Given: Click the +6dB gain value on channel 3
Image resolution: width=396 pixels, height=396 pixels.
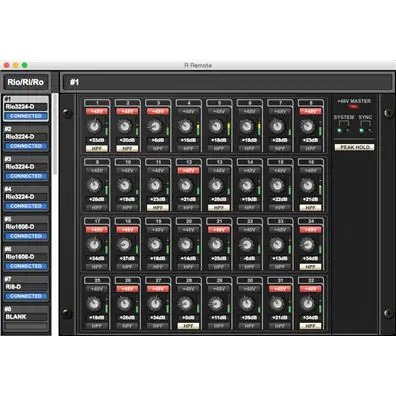Looking at the screenshot, I should (x=158, y=140).
